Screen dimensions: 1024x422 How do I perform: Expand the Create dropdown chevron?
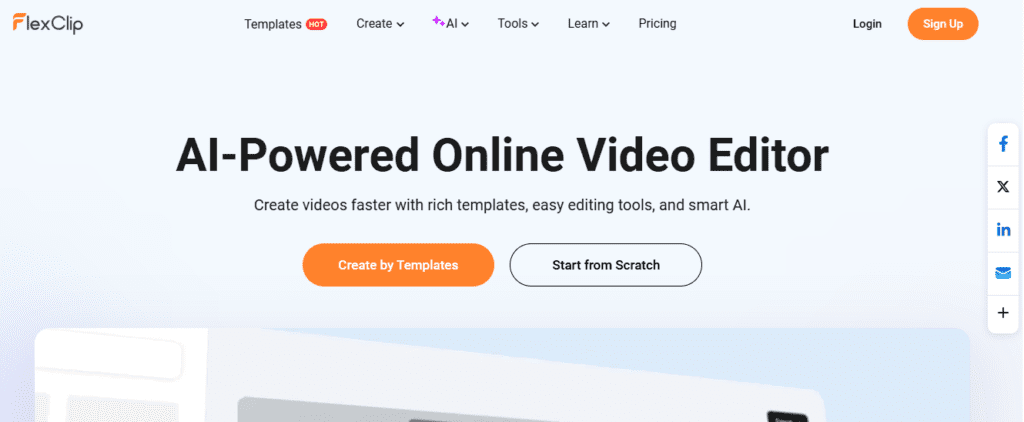click(400, 25)
